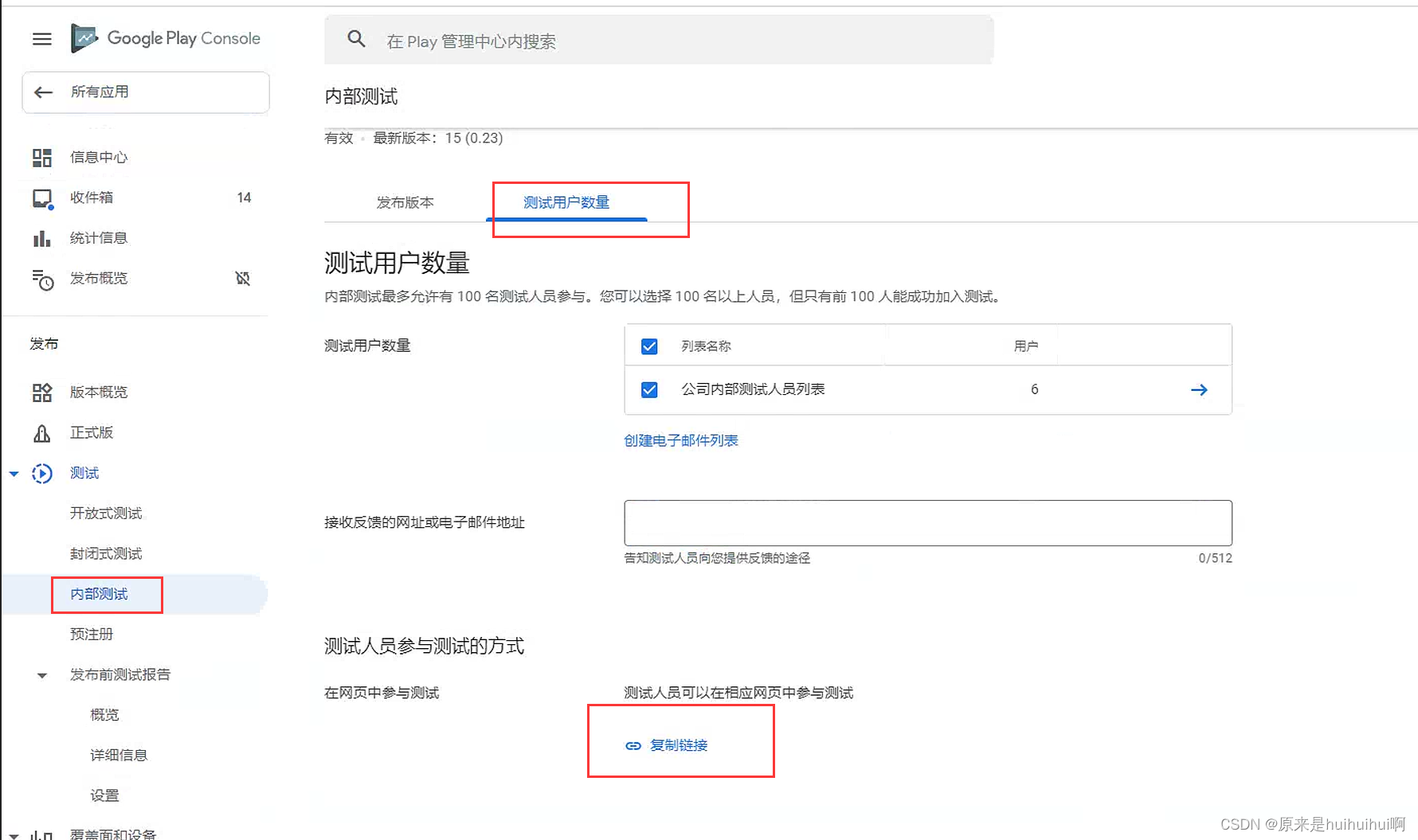Viewport: 1418px width, 840px height.
Task: Open 信息中心 in the sidebar
Action: (99, 158)
